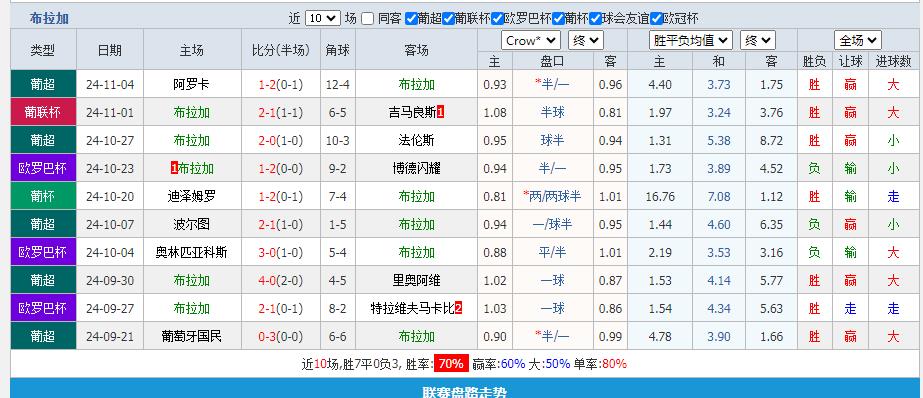Screen dimensions: 923x398
Task: Click the 60% 赢率 value
Action: point(513,364)
